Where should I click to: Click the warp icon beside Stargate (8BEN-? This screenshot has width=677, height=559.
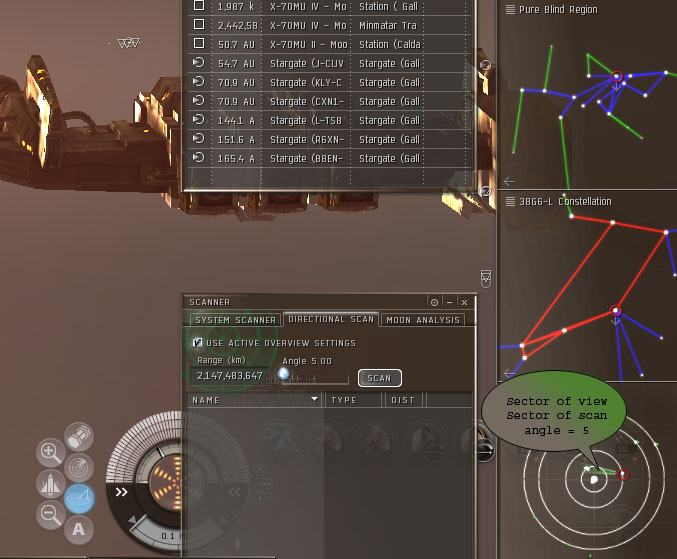coord(199,158)
